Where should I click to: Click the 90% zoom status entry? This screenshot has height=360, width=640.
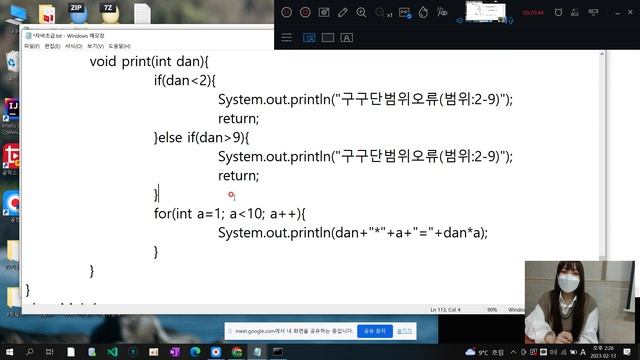(x=492, y=310)
